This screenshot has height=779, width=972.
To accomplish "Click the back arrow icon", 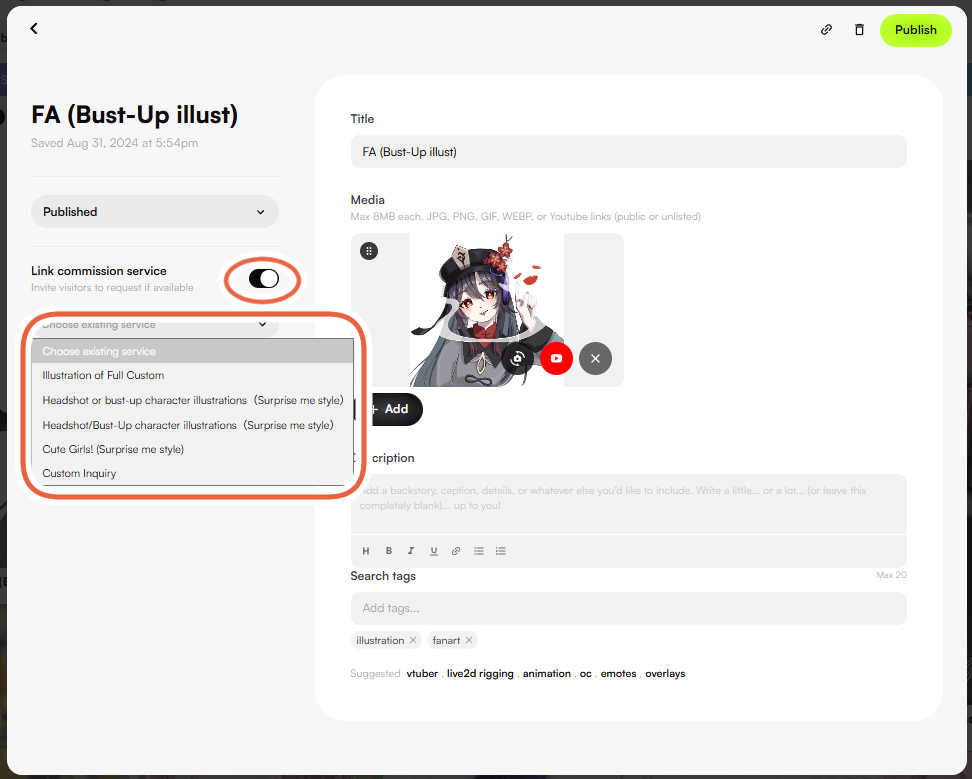I will click(34, 29).
